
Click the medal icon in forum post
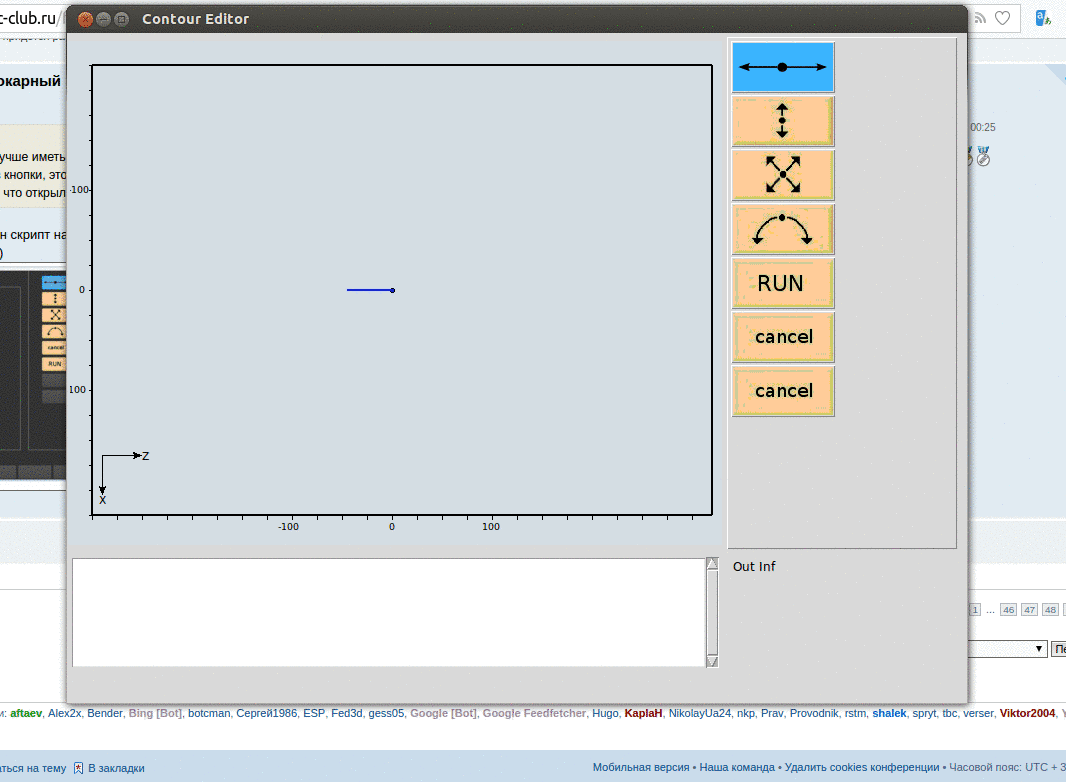pos(983,156)
